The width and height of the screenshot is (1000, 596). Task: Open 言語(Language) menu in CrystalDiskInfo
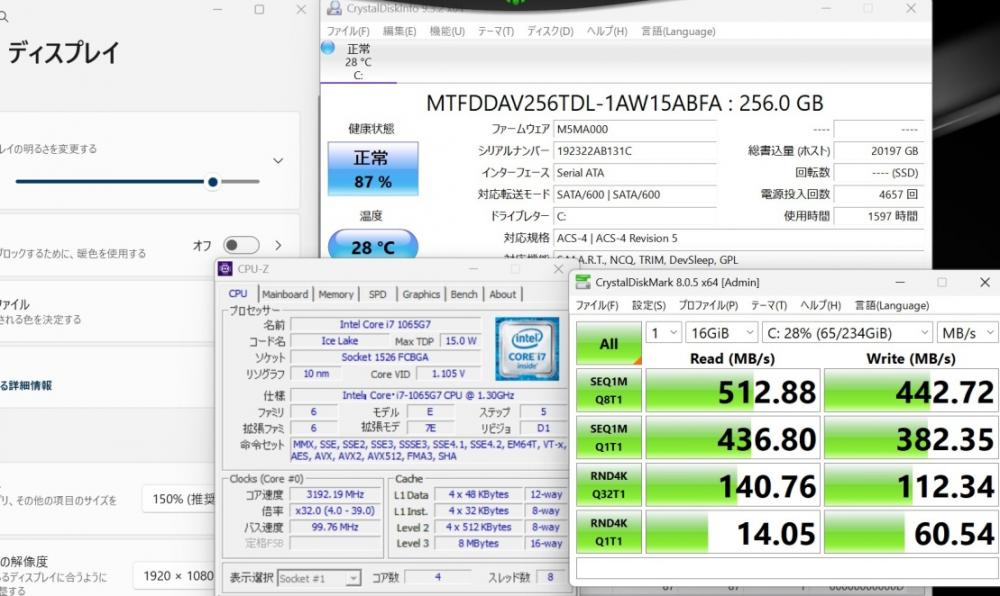(678, 31)
